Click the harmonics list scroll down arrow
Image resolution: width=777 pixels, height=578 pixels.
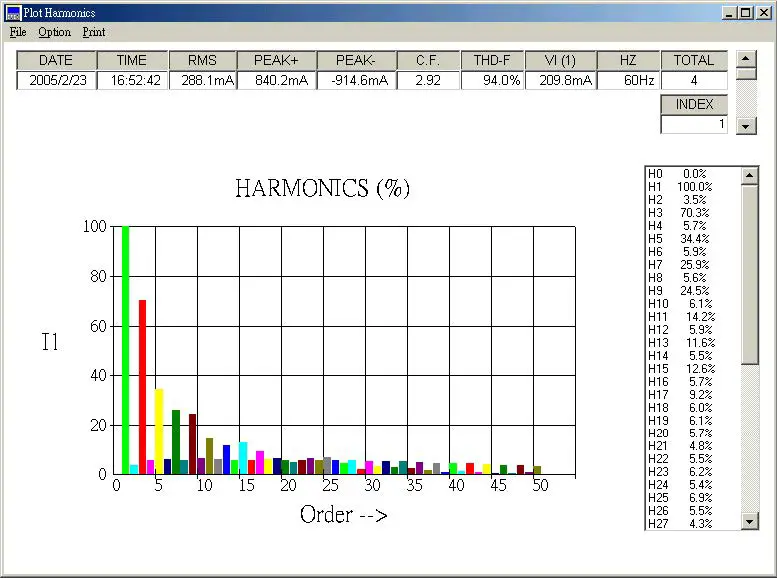[x=750, y=521]
